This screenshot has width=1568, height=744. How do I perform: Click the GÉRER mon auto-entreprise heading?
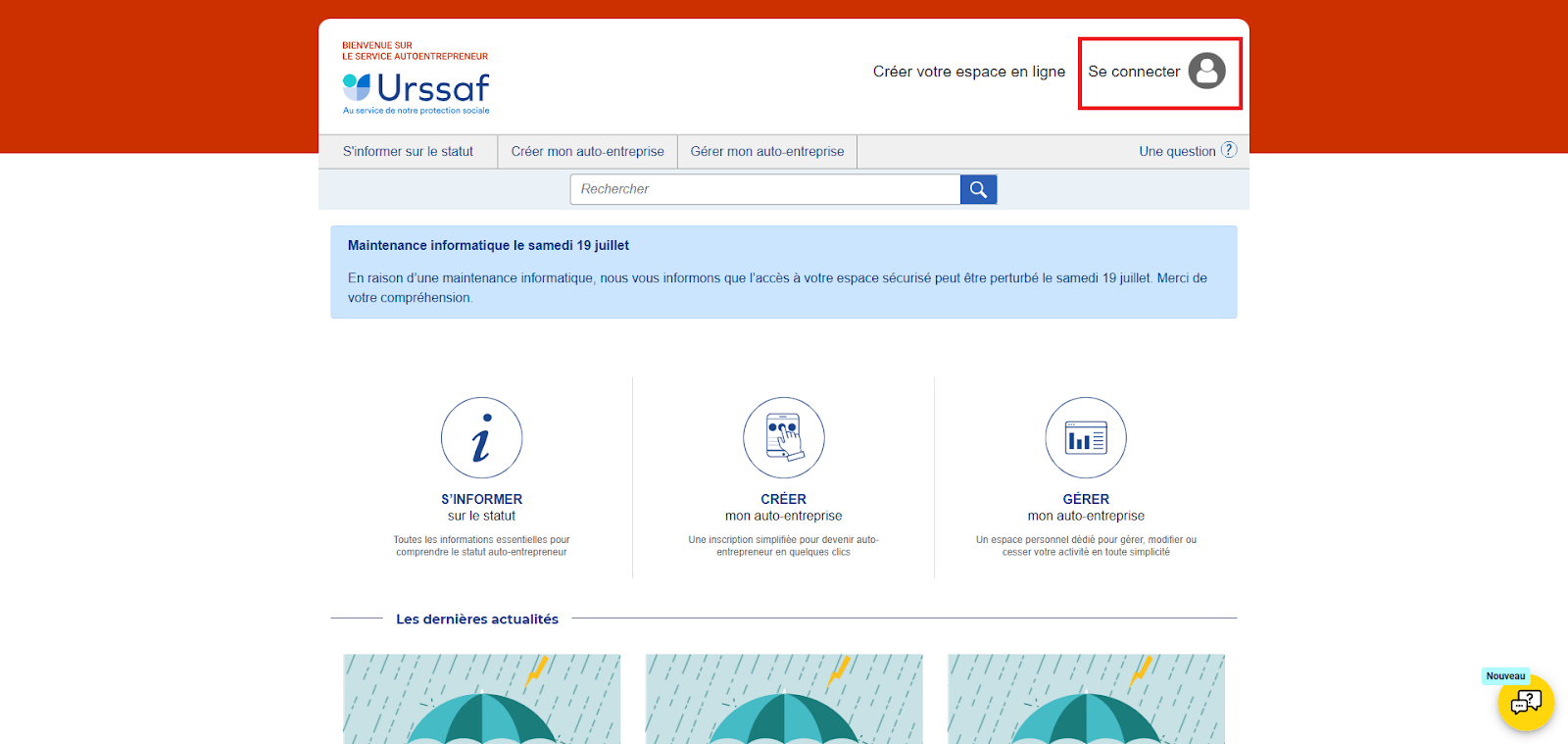pos(1086,507)
